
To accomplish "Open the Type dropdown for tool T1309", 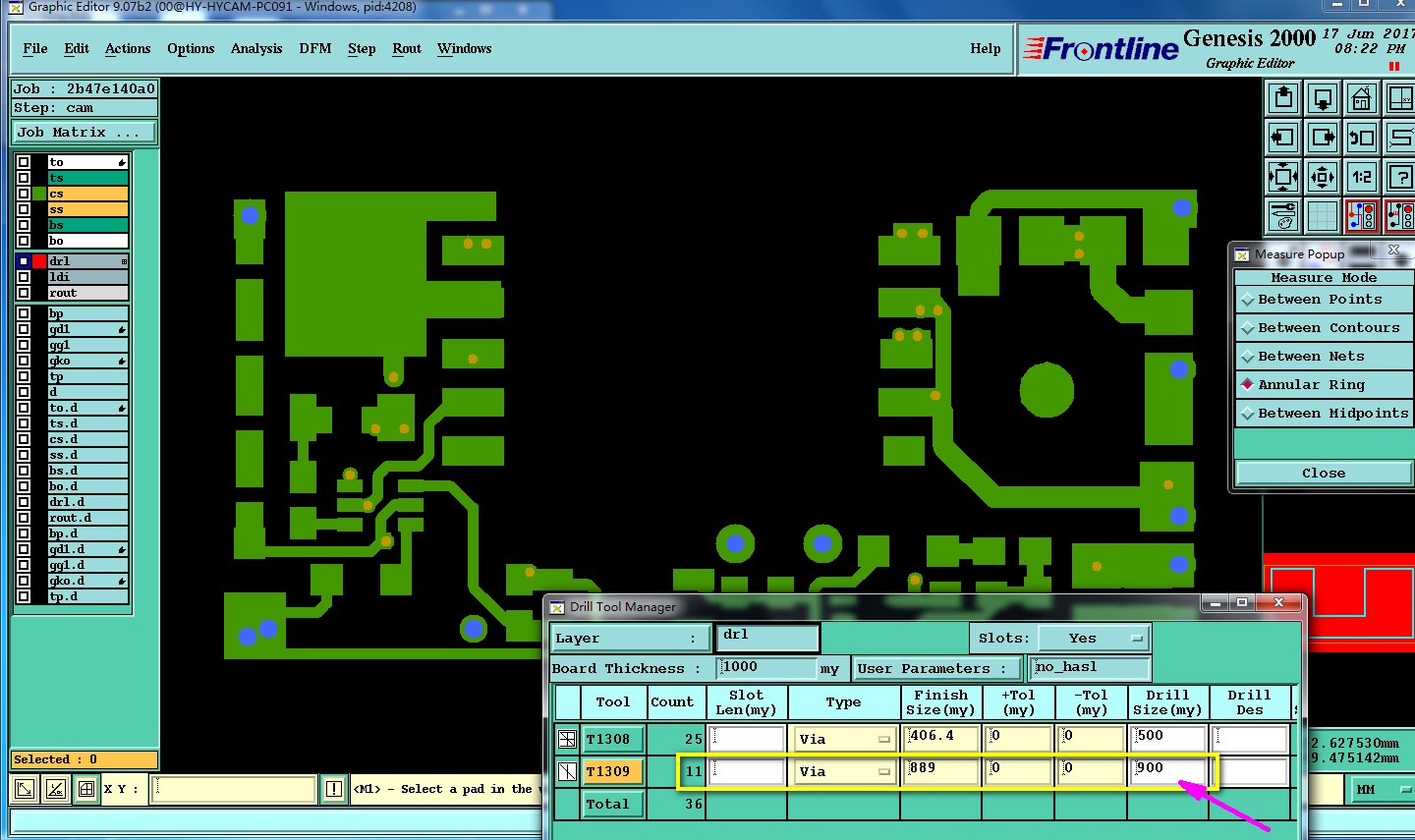I will click(x=844, y=771).
